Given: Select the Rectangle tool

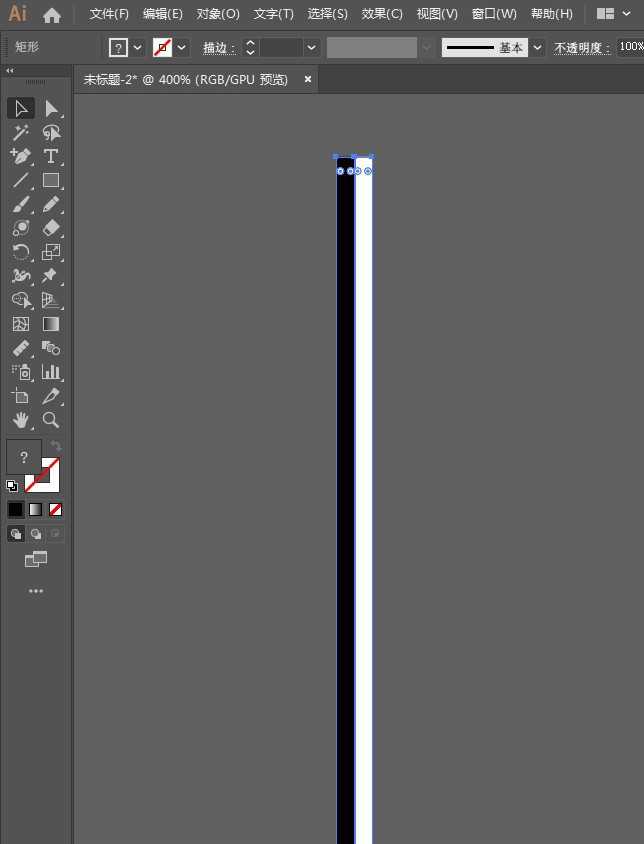Looking at the screenshot, I should [x=51, y=180].
